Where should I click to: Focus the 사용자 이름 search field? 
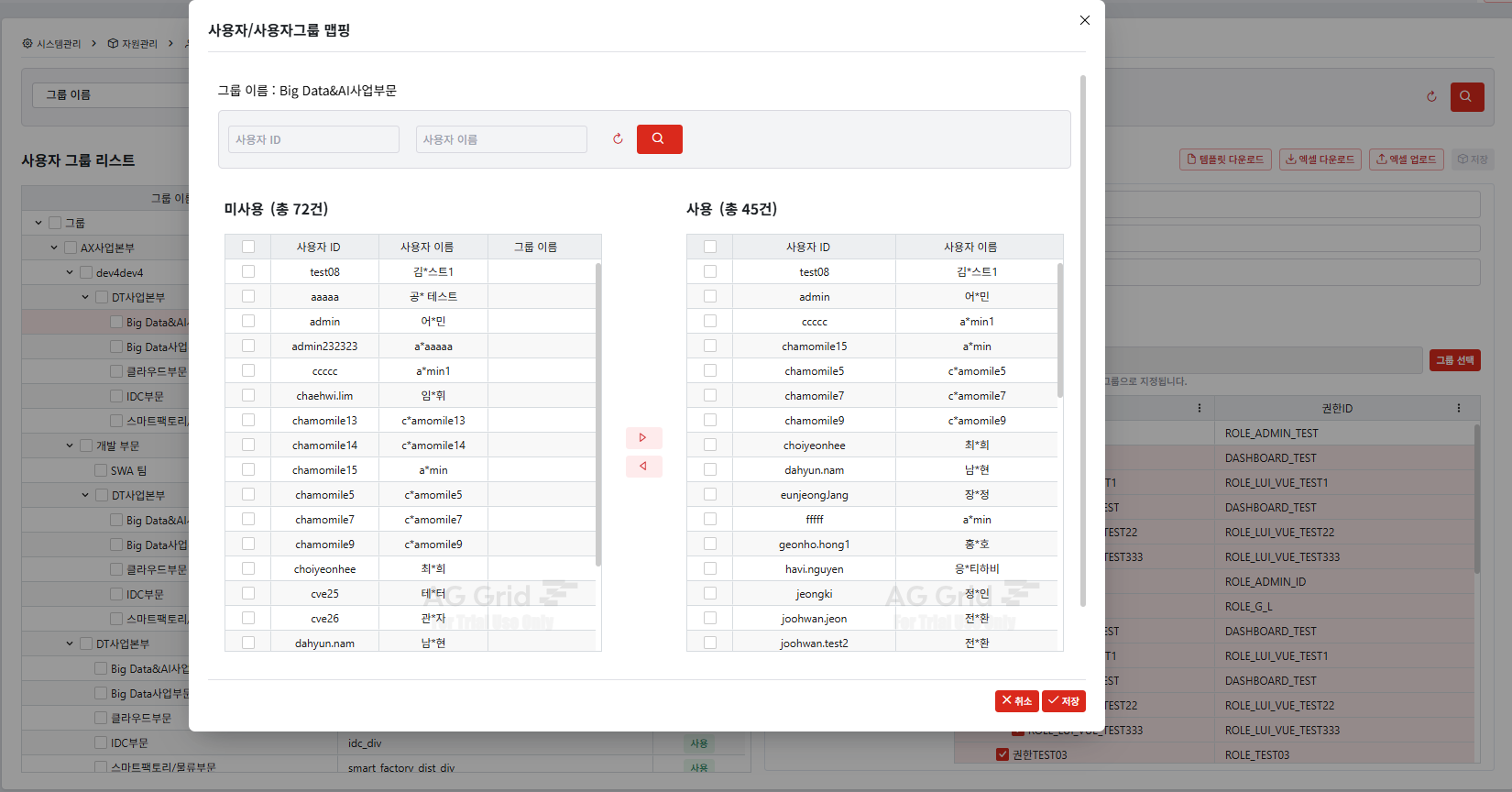pyautogui.click(x=501, y=139)
